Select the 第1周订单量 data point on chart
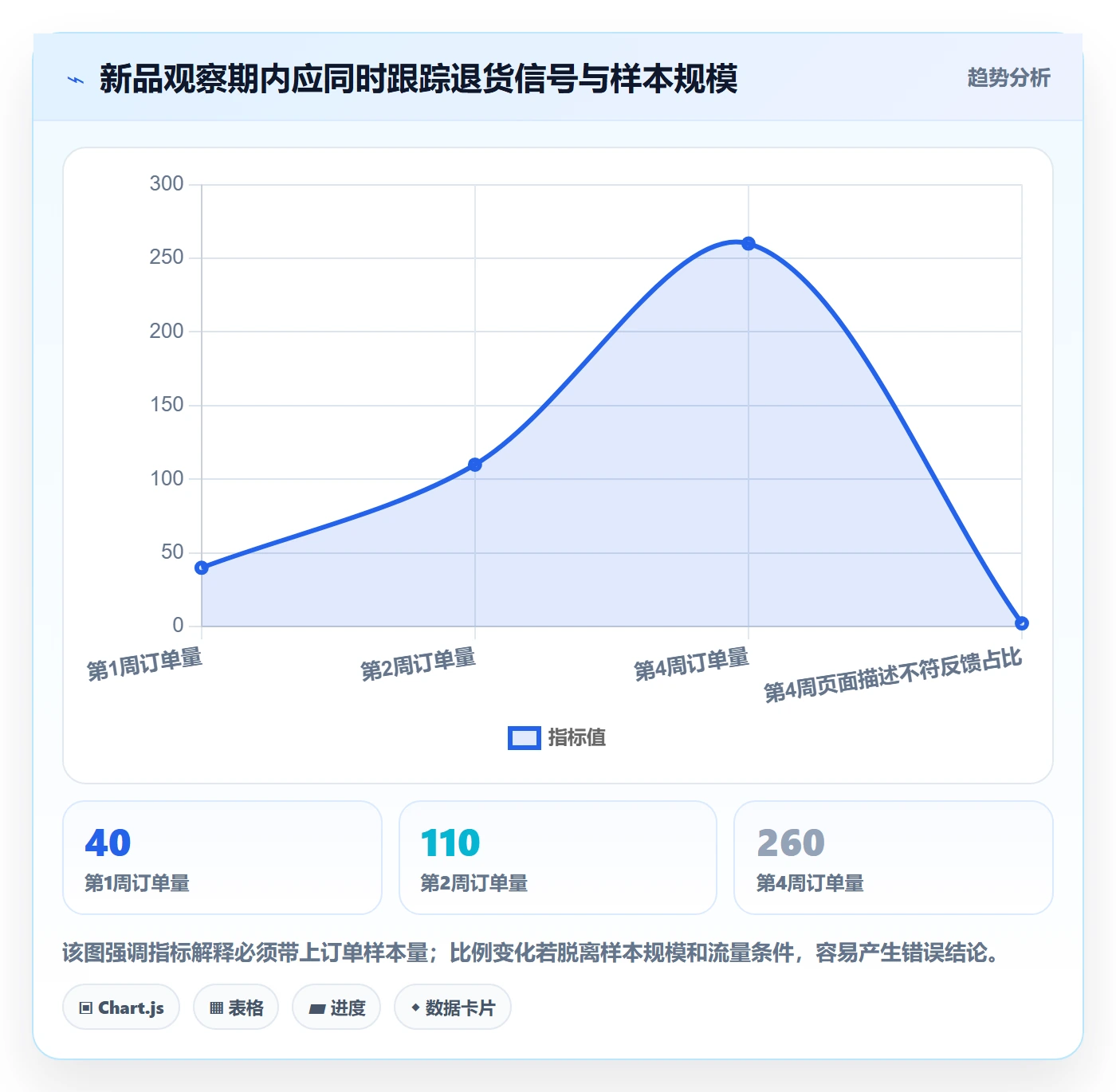The height and width of the screenshot is (1092, 1116). pos(202,568)
